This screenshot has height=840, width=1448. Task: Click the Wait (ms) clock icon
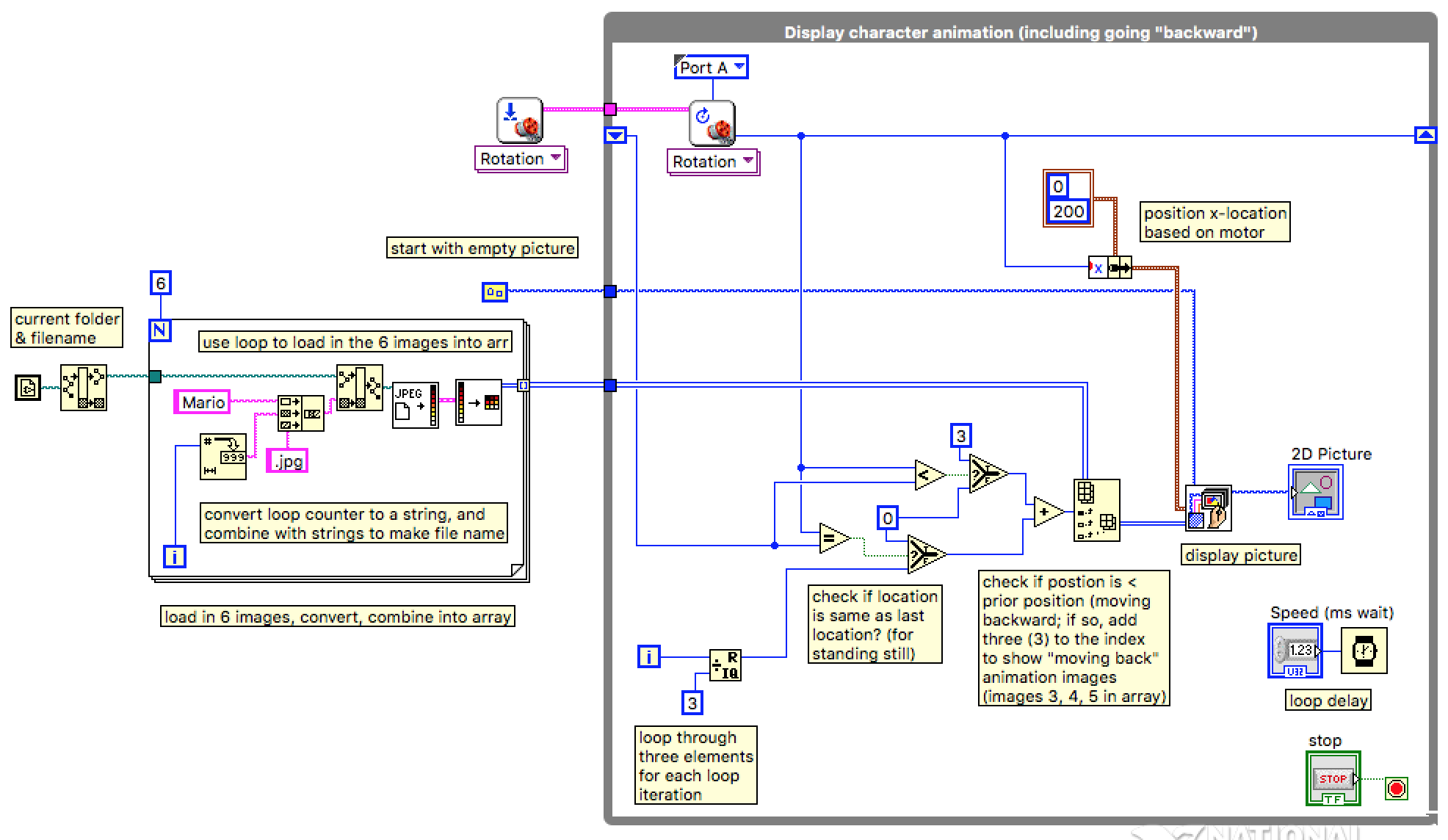(1364, 651)
